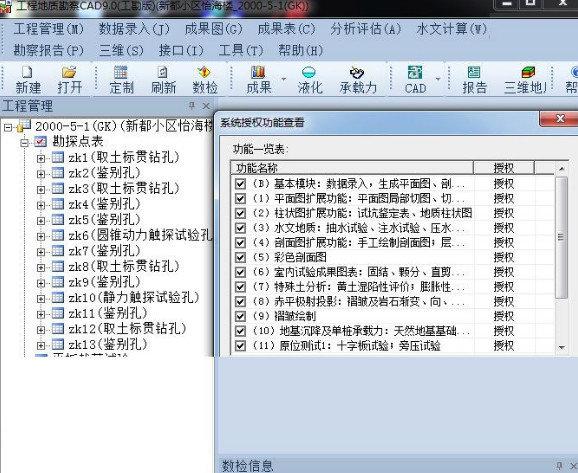Expand the zk1 tree node
The height and width of the screenshot is (473, 578).
click(x=41, y=158)
